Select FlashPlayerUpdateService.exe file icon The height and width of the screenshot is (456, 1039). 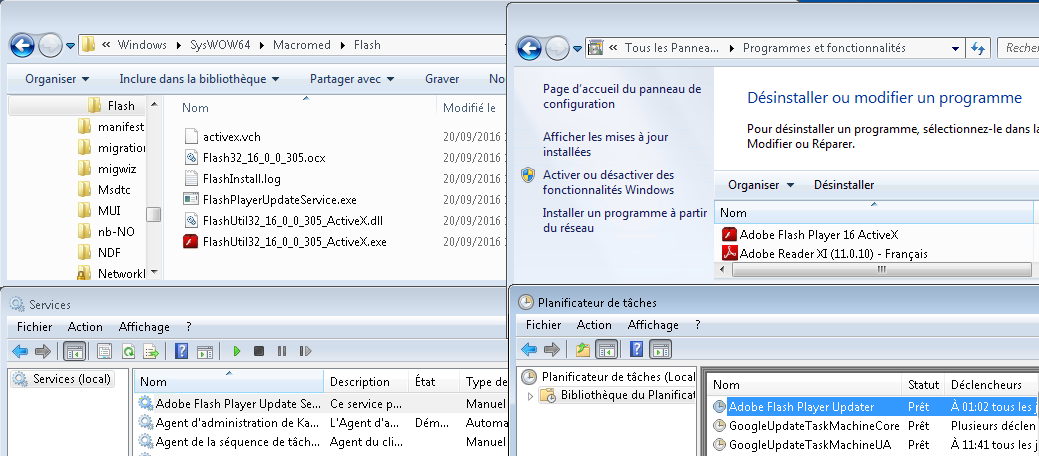pyautogui.click(x=191, y=200)
